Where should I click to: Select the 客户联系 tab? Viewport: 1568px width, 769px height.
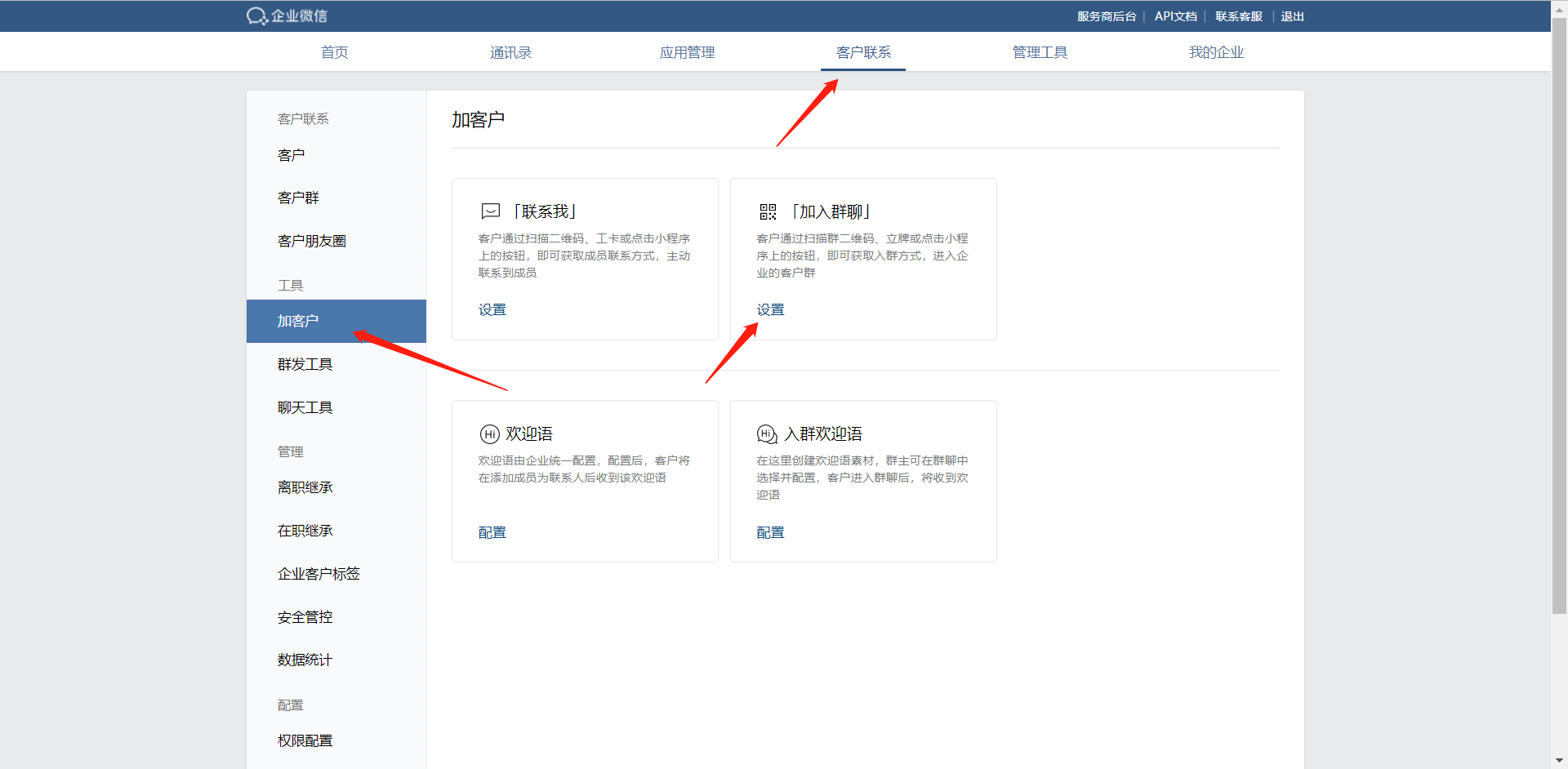[864, 52]
